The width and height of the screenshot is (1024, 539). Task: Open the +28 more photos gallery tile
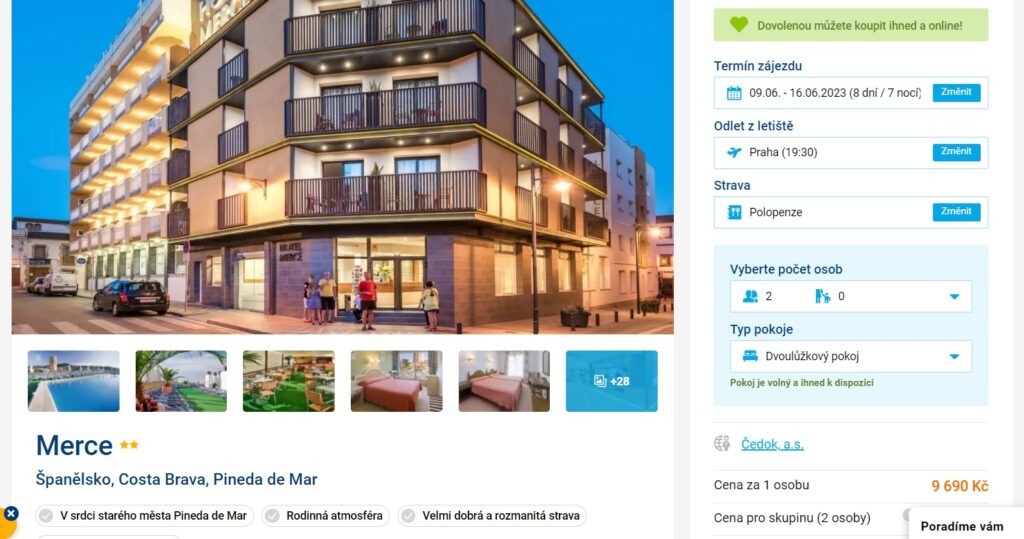click(611, 381)
